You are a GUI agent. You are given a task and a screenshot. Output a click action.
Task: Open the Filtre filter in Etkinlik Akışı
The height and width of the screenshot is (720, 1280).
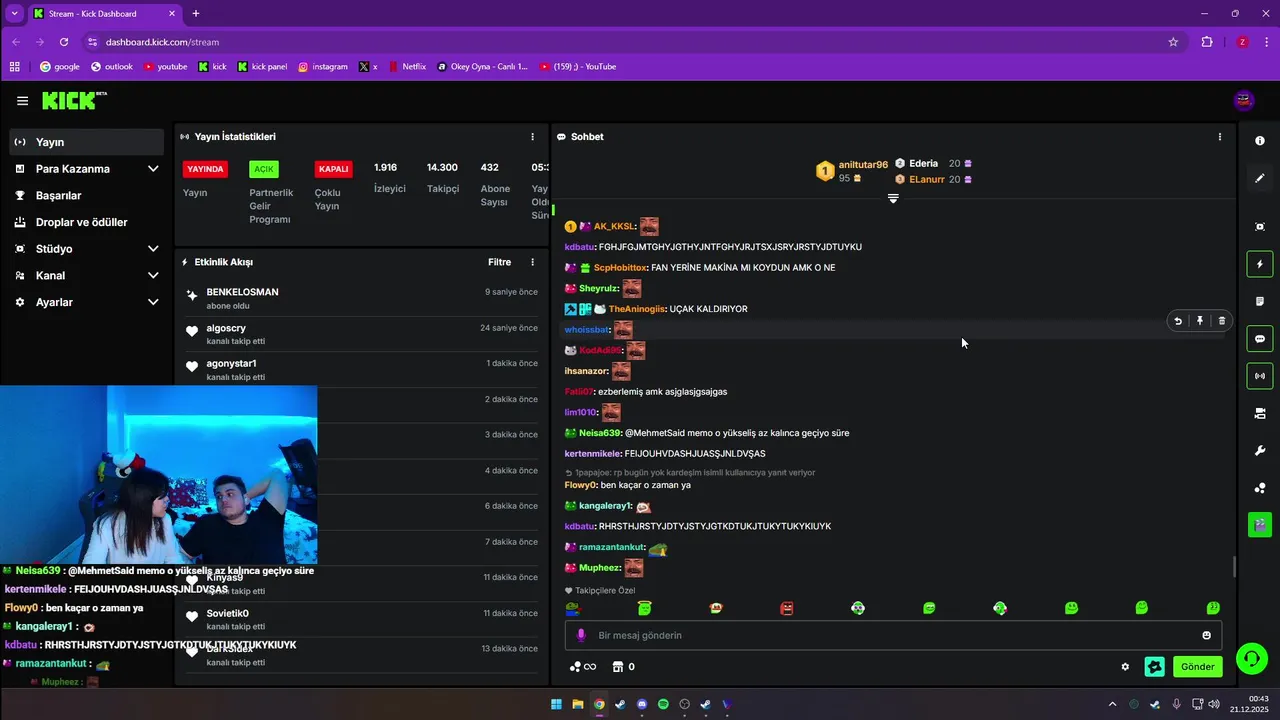[499, 262]
